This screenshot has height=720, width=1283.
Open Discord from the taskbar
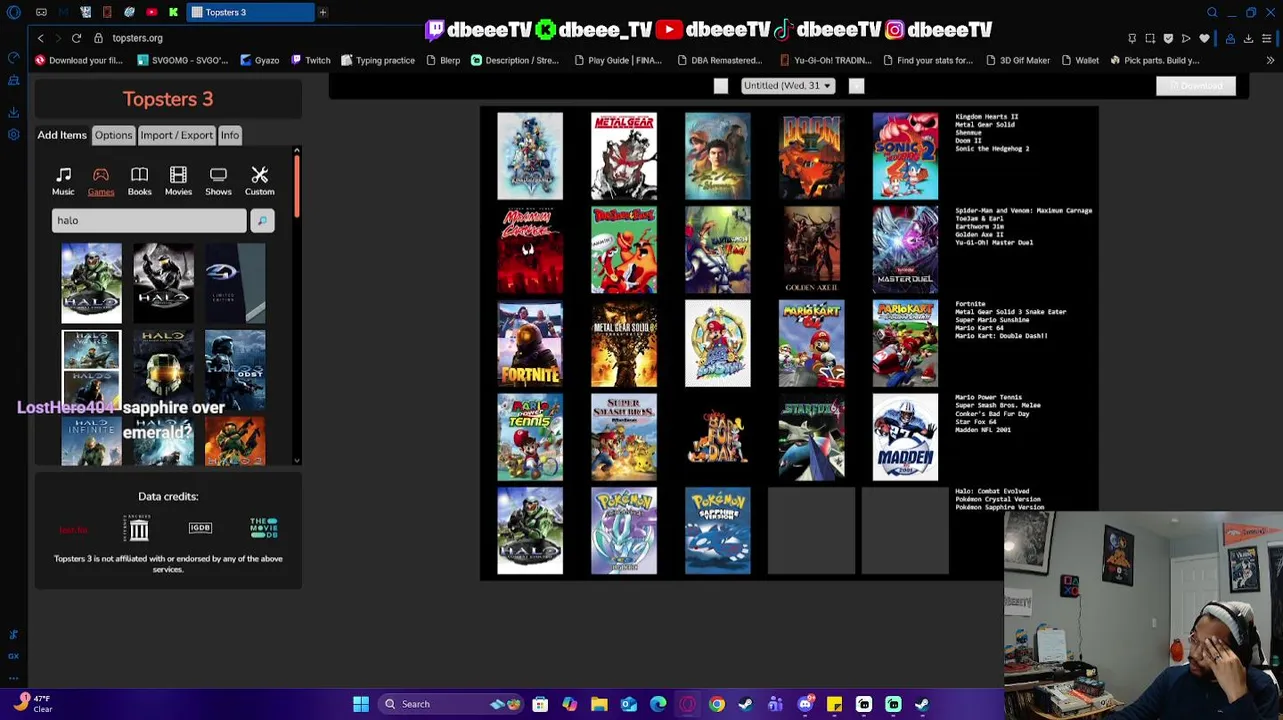pos(805,704)
